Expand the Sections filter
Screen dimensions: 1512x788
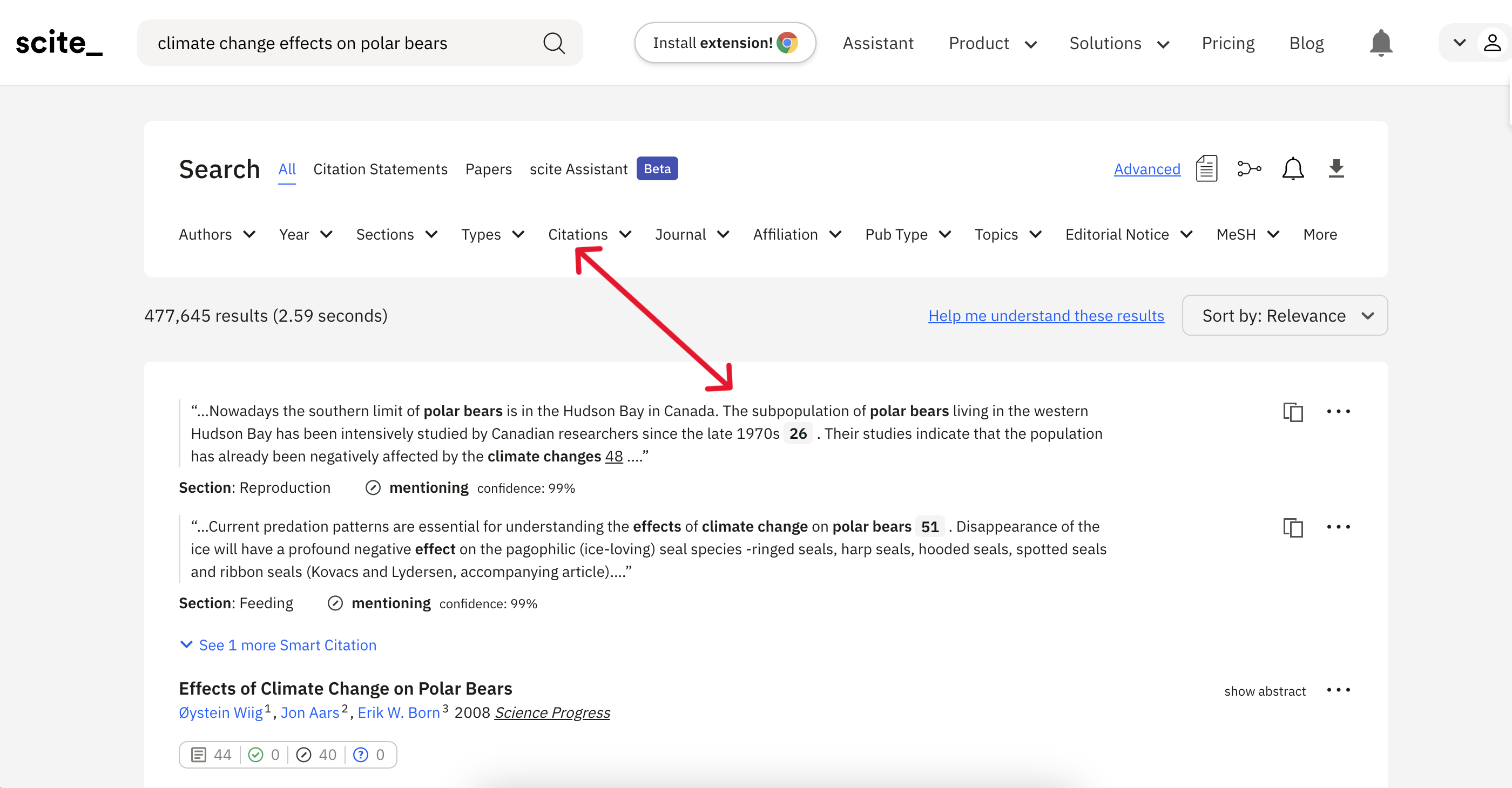397,235
